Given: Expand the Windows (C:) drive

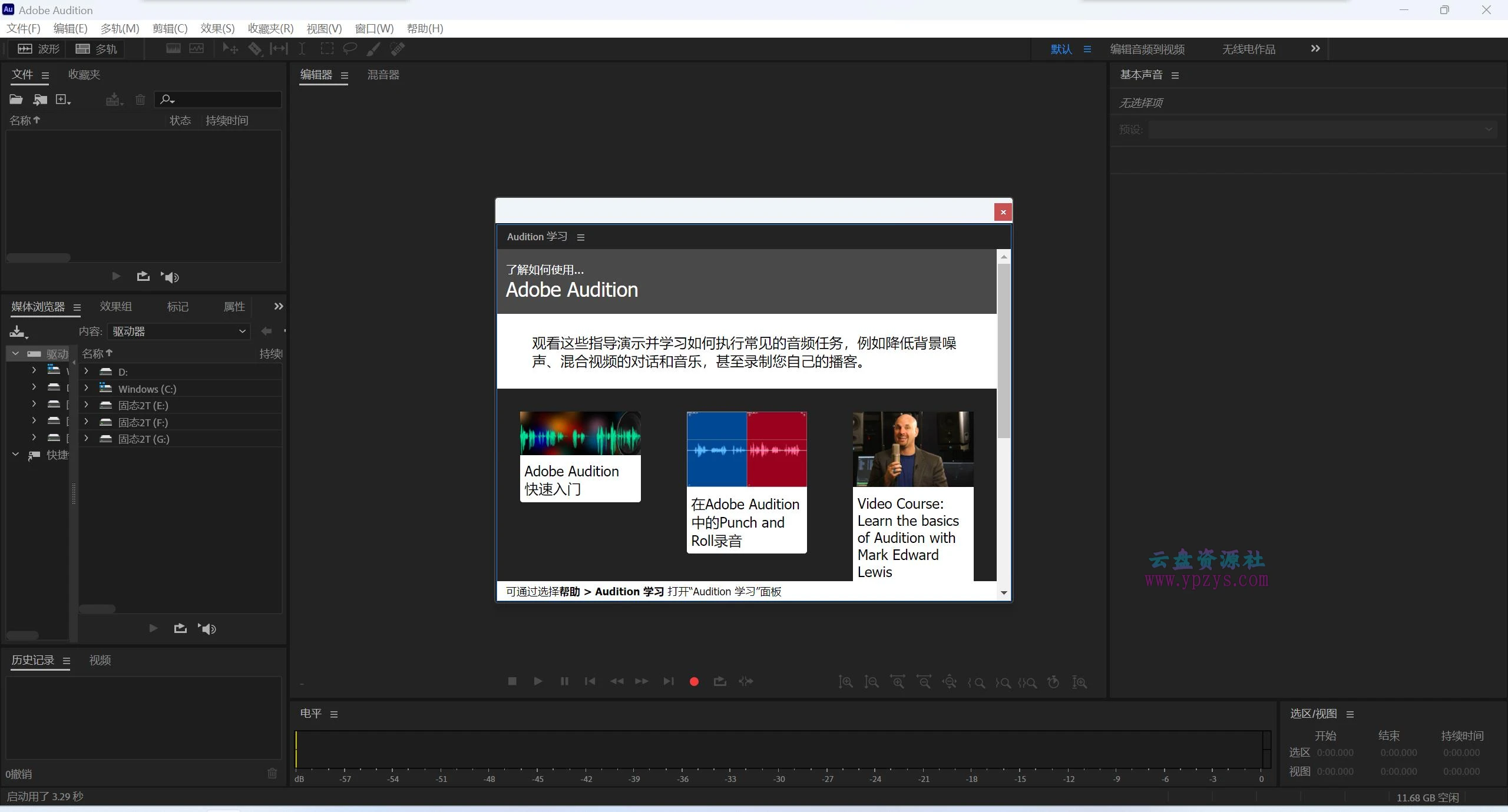Looking at the screenshot, I should [x=87, y=388].
